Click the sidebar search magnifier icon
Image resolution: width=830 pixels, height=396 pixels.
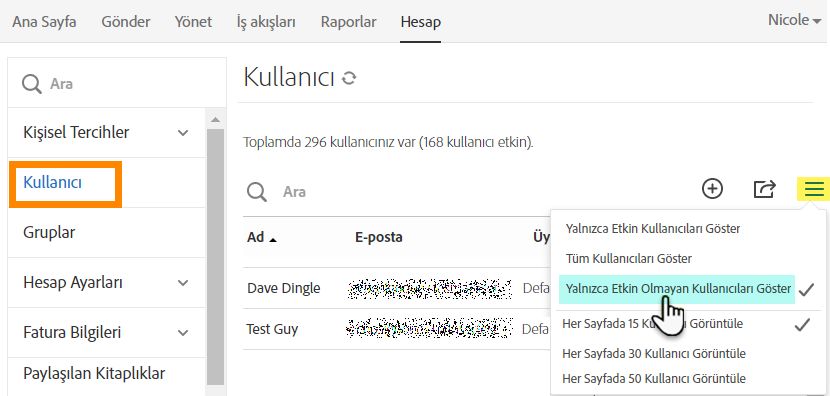32,84
